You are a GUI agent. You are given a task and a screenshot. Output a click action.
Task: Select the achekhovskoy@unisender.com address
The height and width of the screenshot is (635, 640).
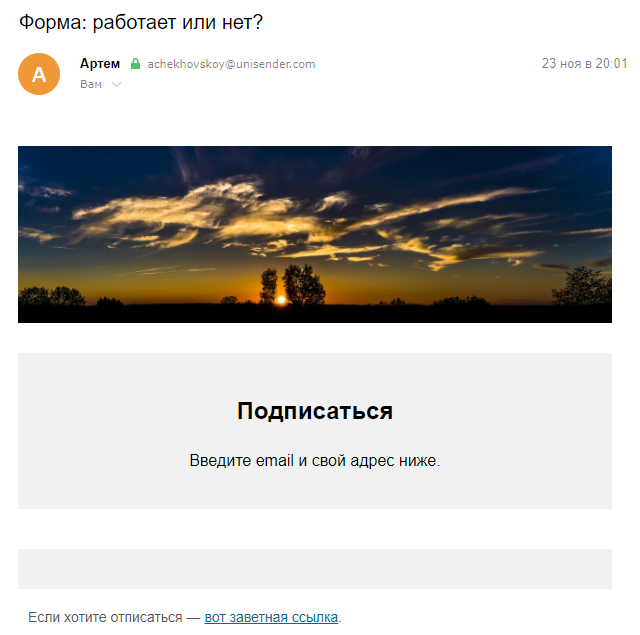(x=231, y=64)
